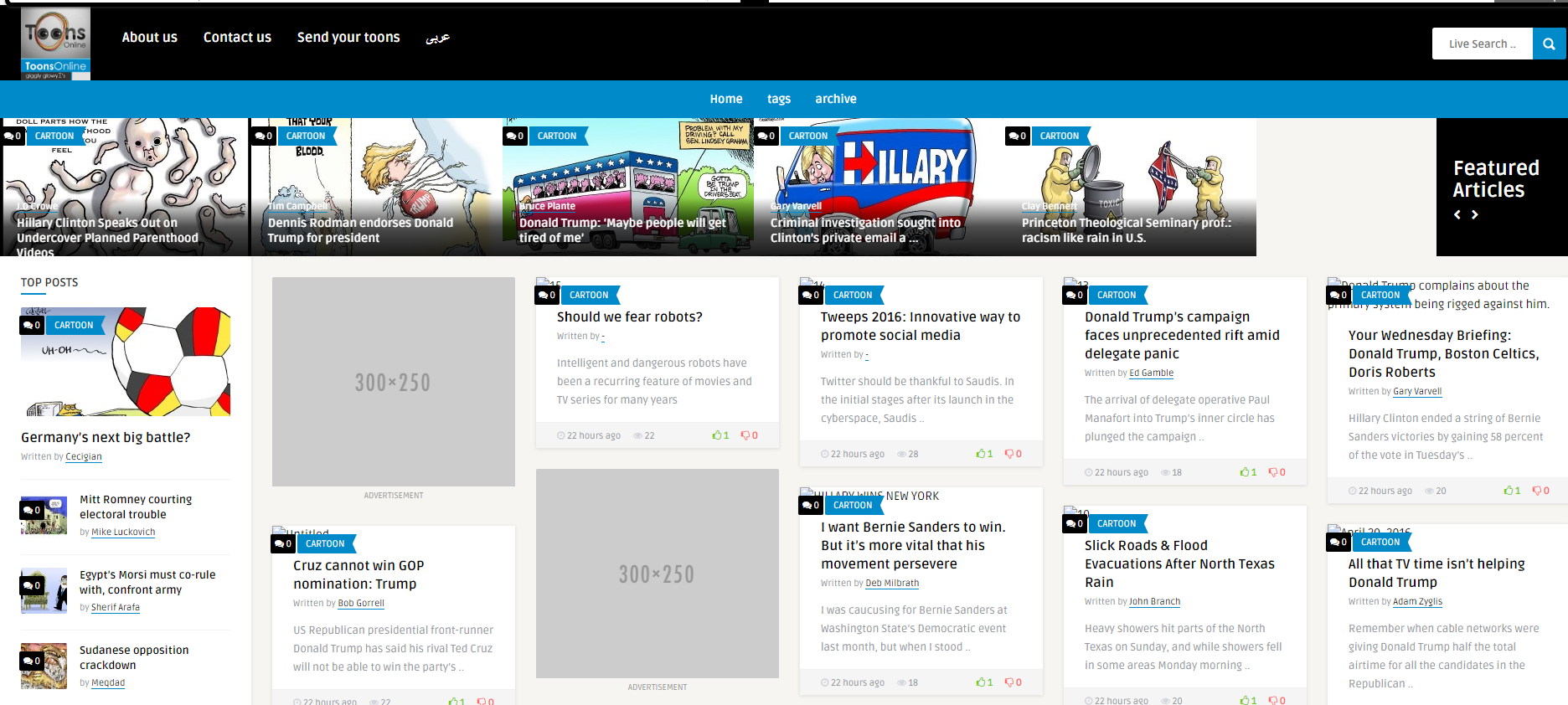The image size is (1568, 705).
Task: Open 'Slick Roads & Flood Evacuations' article title
Action: pos(1179,563)
